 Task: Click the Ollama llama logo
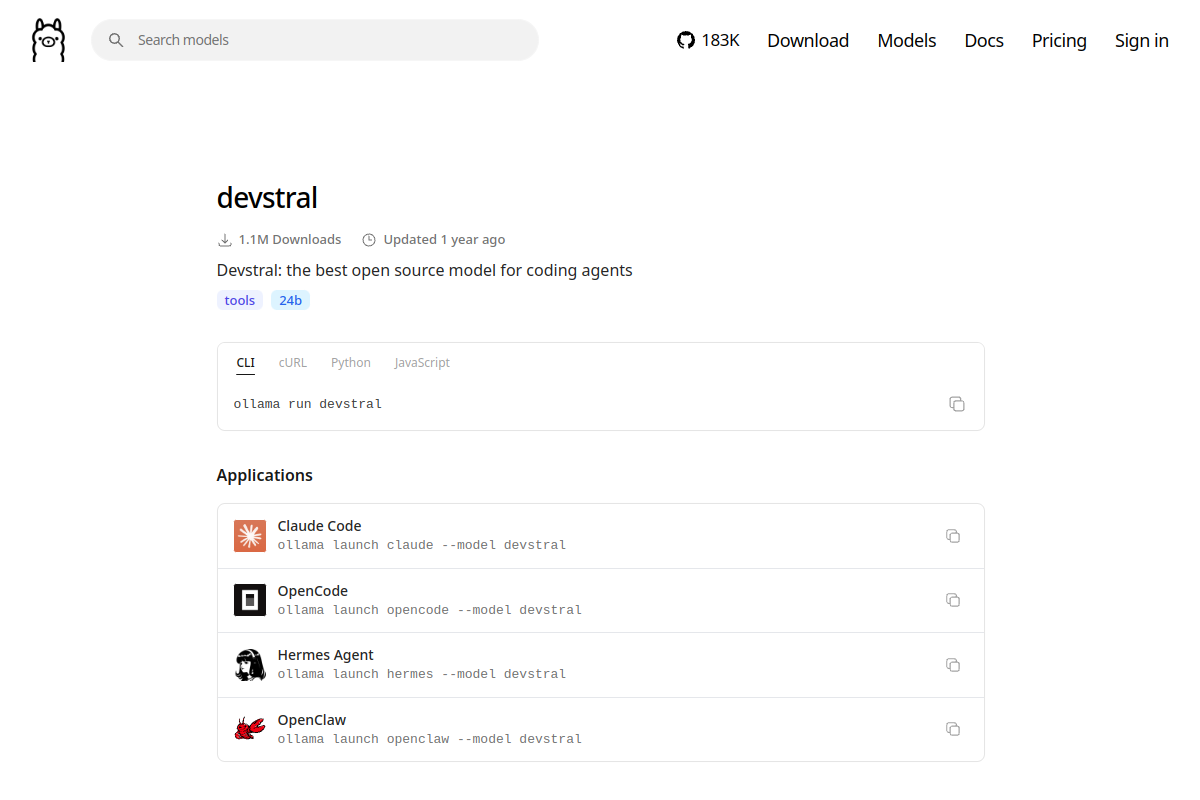(x=48, y=40)
